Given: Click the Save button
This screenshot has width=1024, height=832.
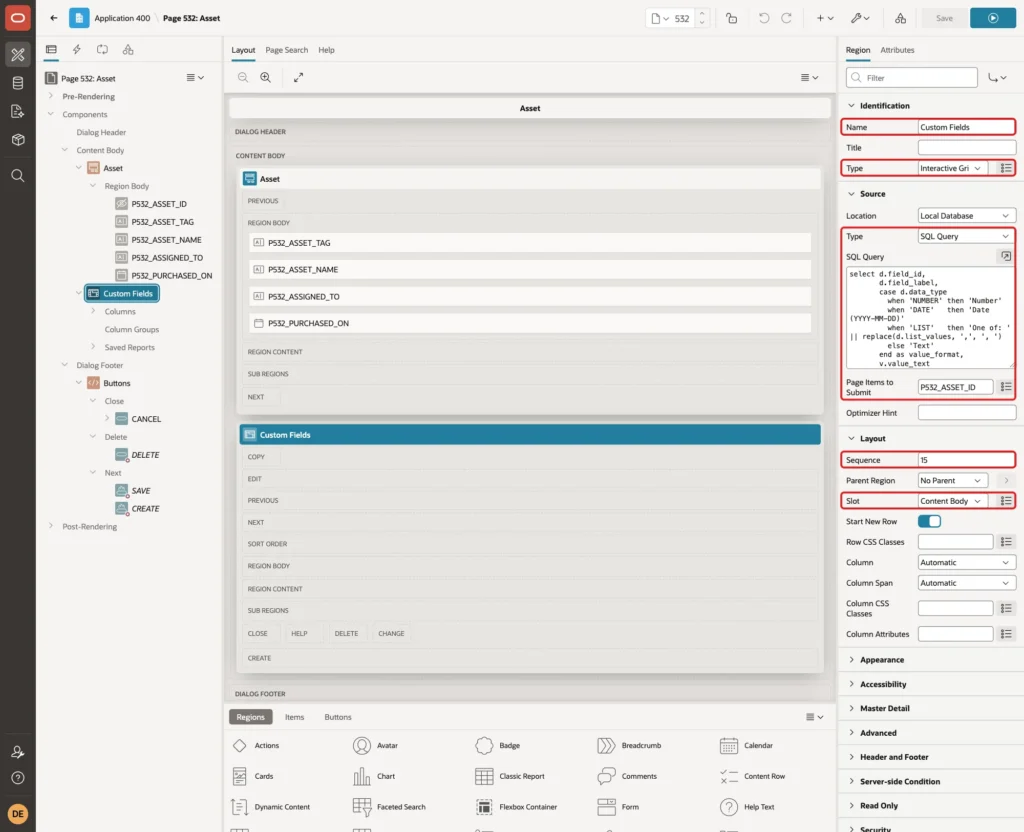Looking at the screenshot, I should tap(944, 18).
